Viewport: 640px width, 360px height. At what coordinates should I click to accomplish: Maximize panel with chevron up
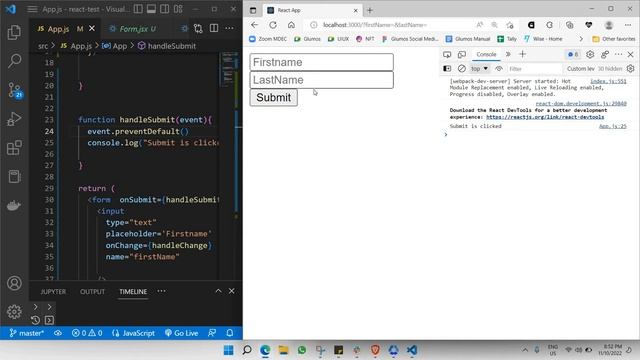coord(218,291)
